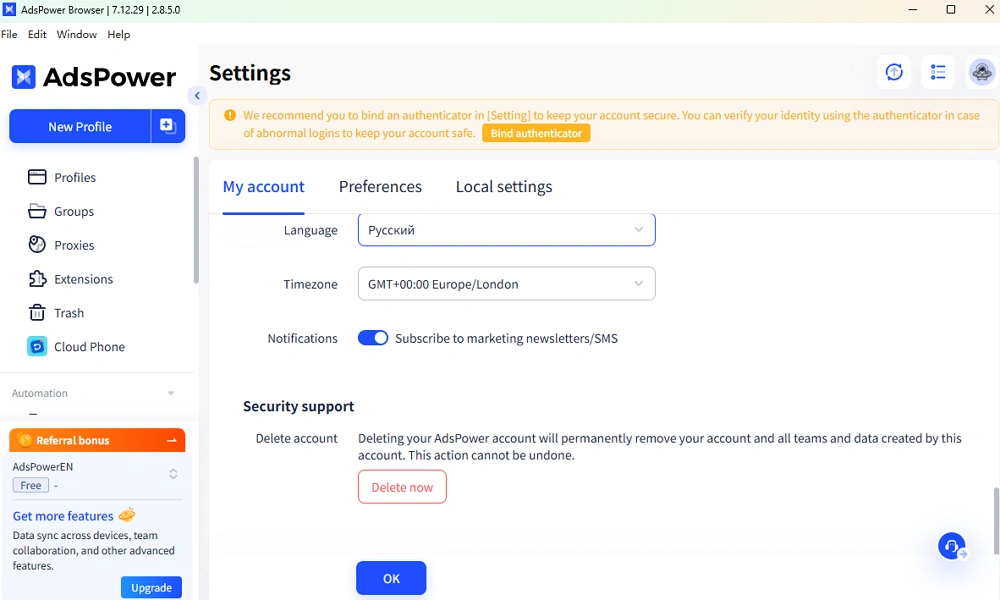Open the Help menu
Image resolution: width=1000 pixels, height=600 pixels.
point(119,34)
